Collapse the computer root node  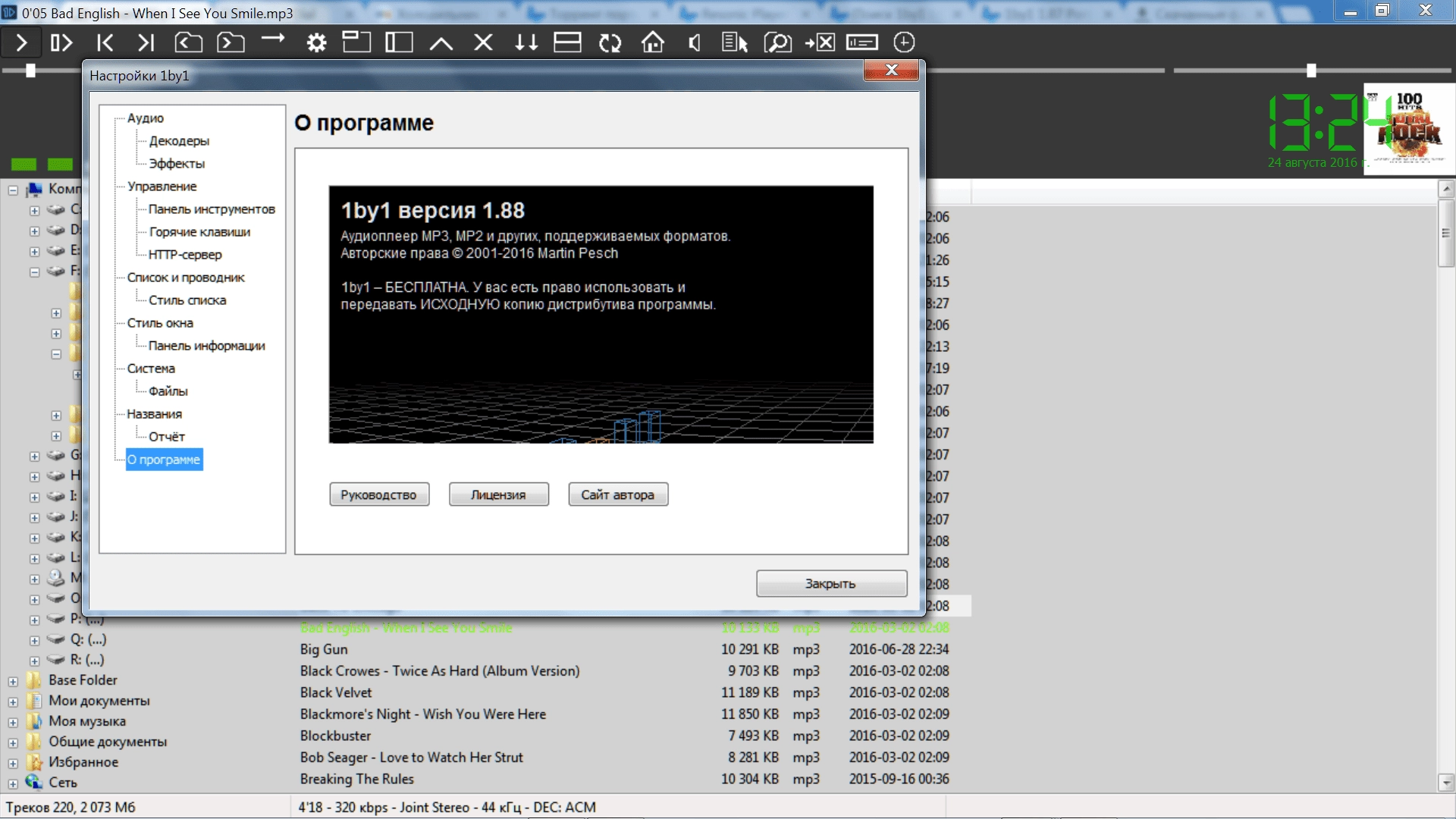(x=13, y=190)
